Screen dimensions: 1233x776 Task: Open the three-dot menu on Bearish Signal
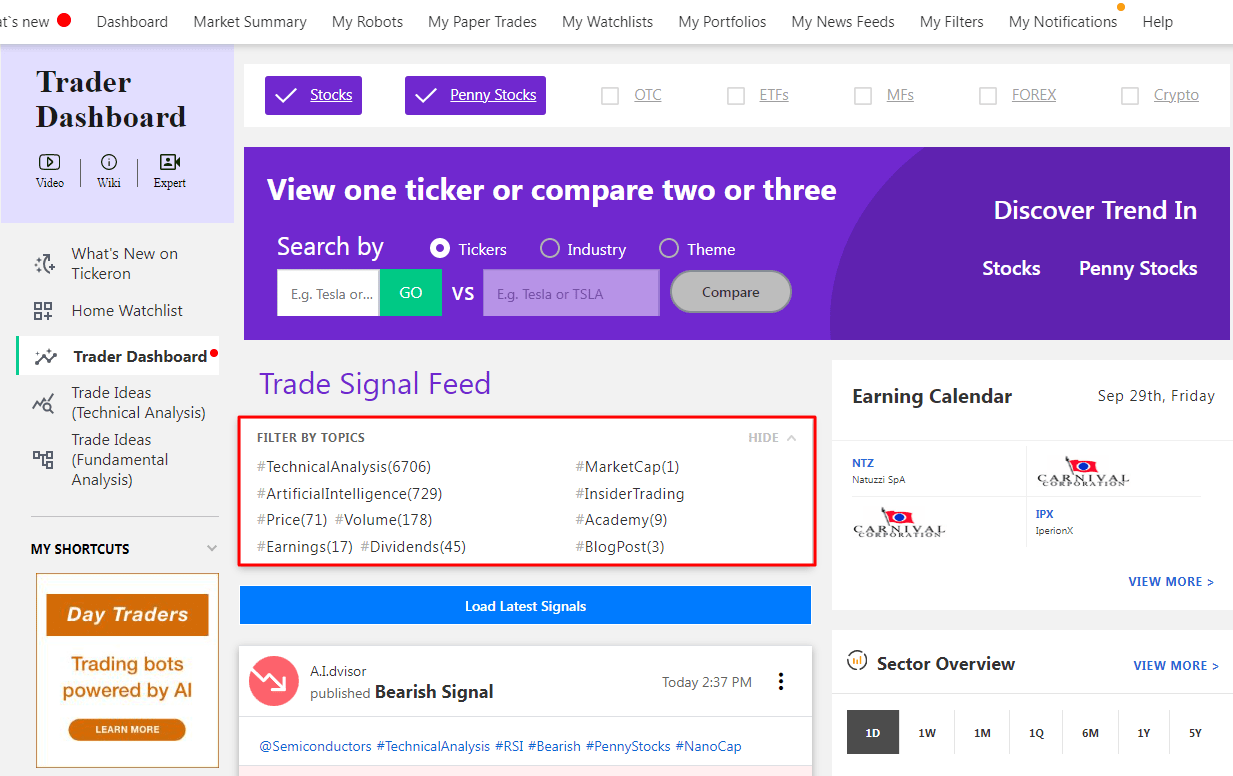point(781,682)
